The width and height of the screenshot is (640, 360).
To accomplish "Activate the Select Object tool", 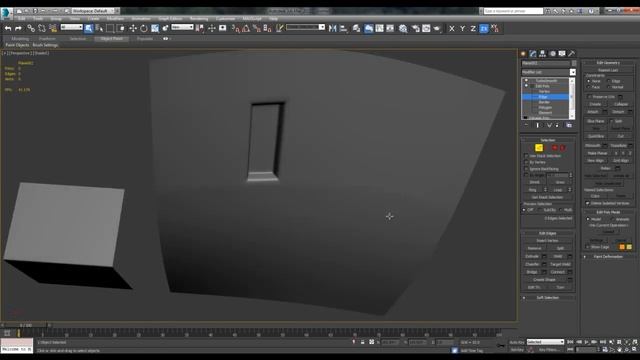I will [x=89, y=28].
